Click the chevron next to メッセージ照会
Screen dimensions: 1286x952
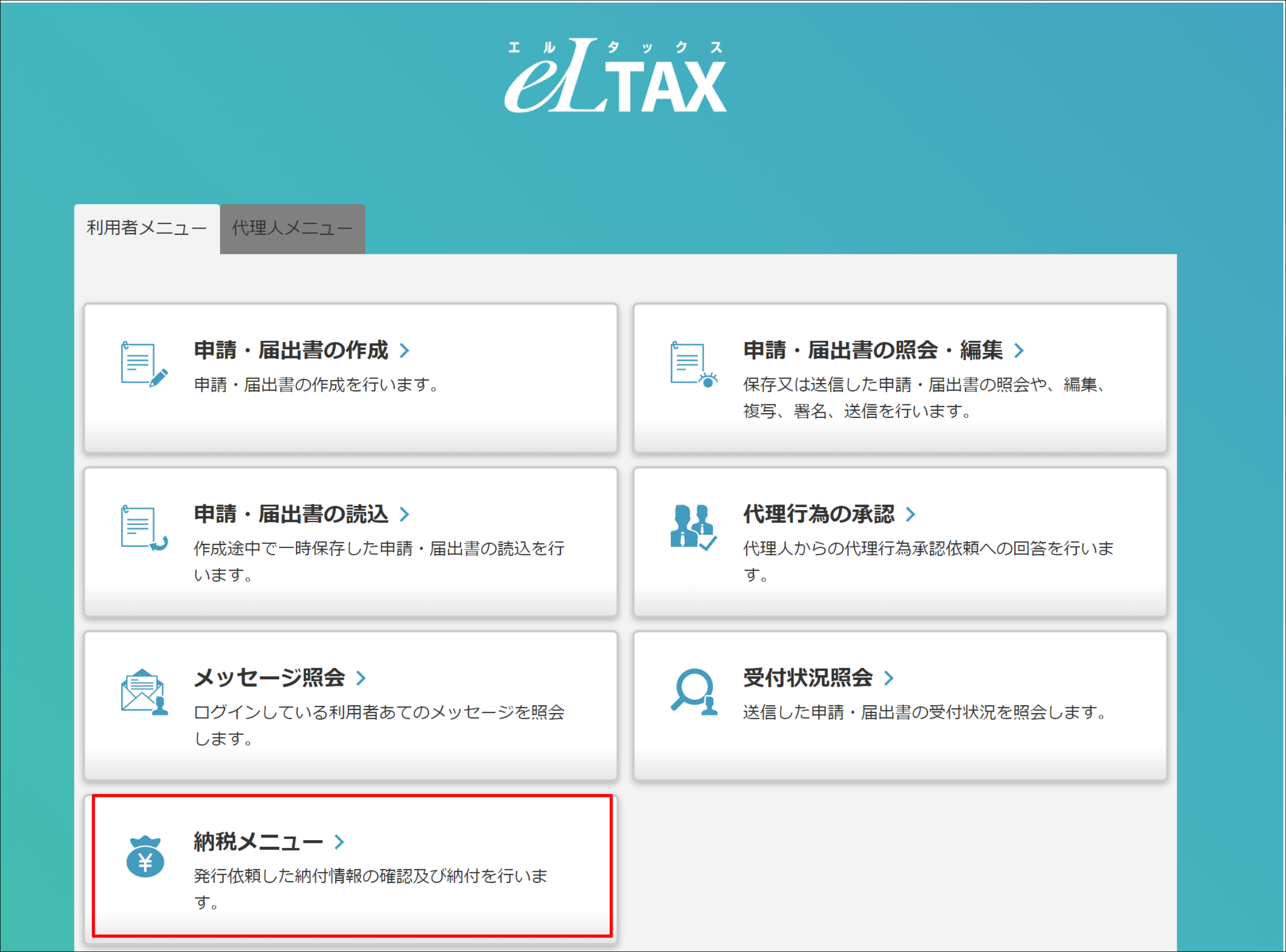tap(361, 678)
